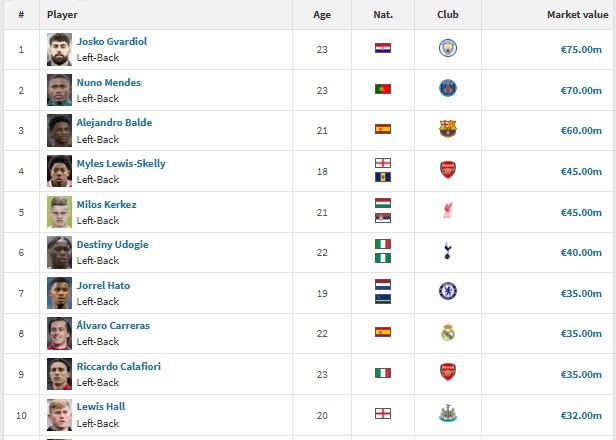This screenshot has width=616, height=440.
Task: Select the FC Barcelona crest icon
Action: click(447, 129)
